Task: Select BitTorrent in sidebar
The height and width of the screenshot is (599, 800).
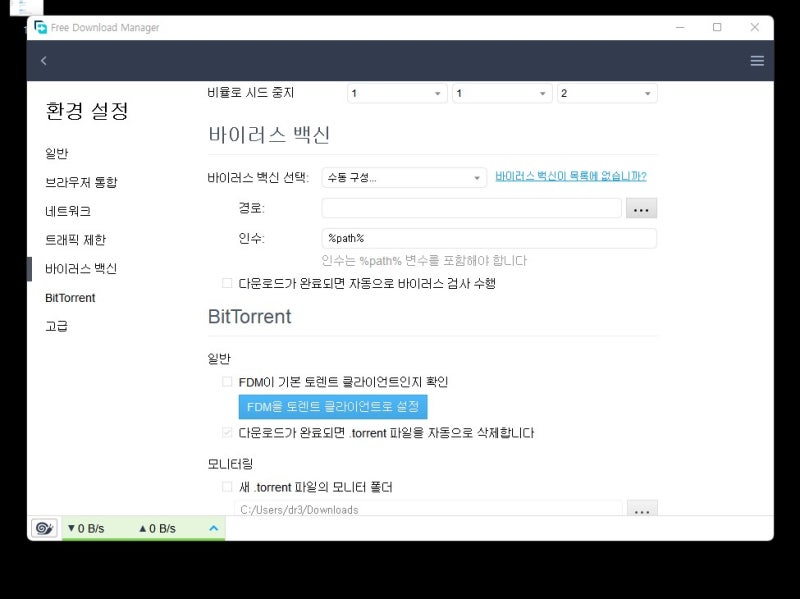Action: 70,298
